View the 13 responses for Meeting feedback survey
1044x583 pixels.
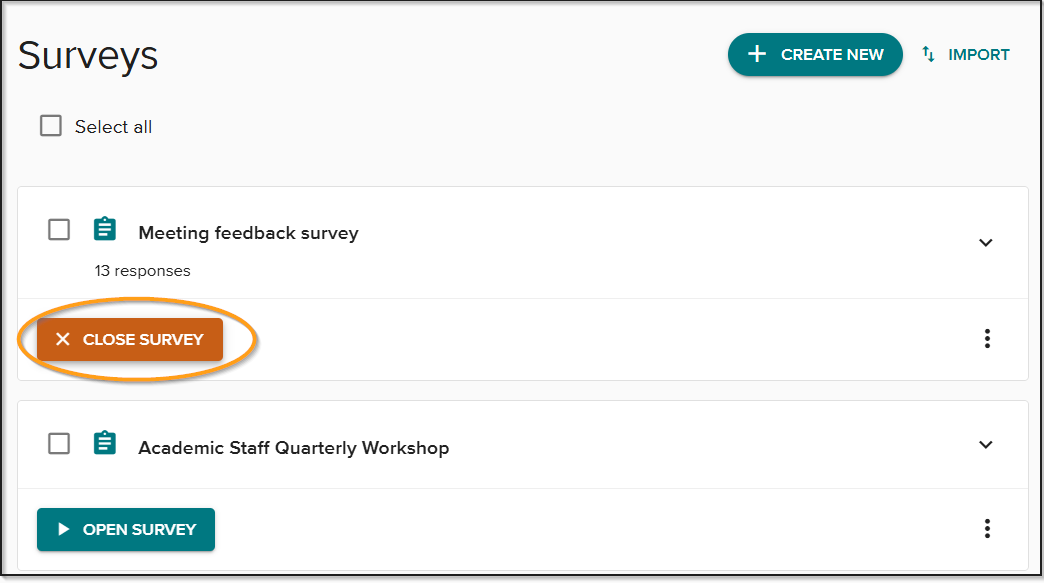pos(143,270)
